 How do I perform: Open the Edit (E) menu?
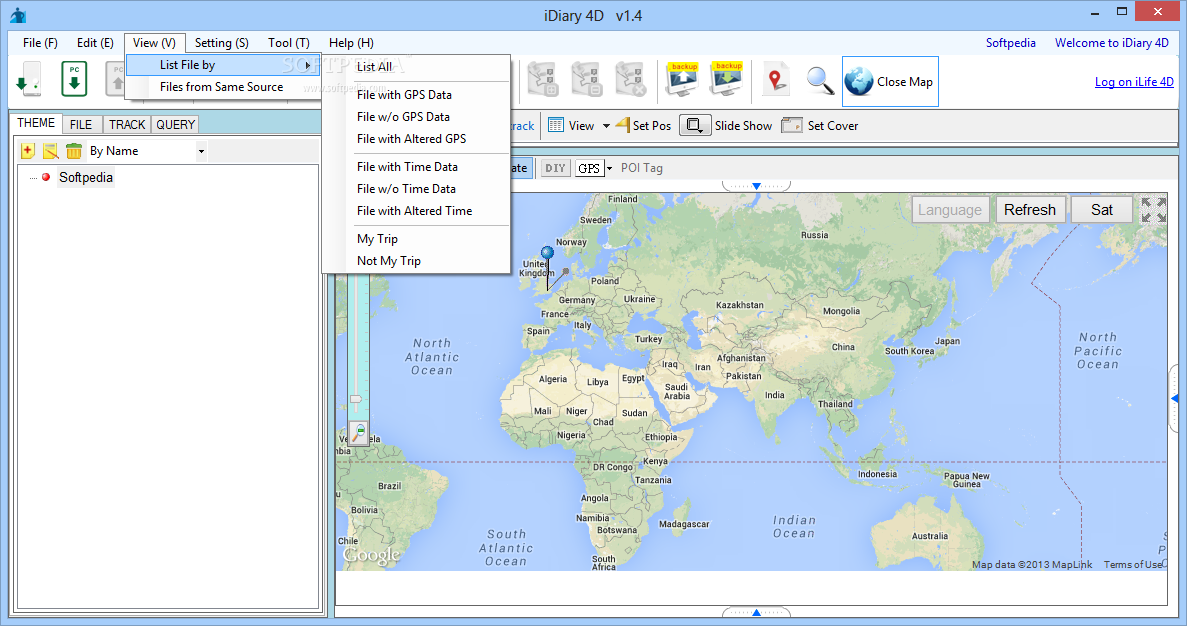[x=95, y=42]
